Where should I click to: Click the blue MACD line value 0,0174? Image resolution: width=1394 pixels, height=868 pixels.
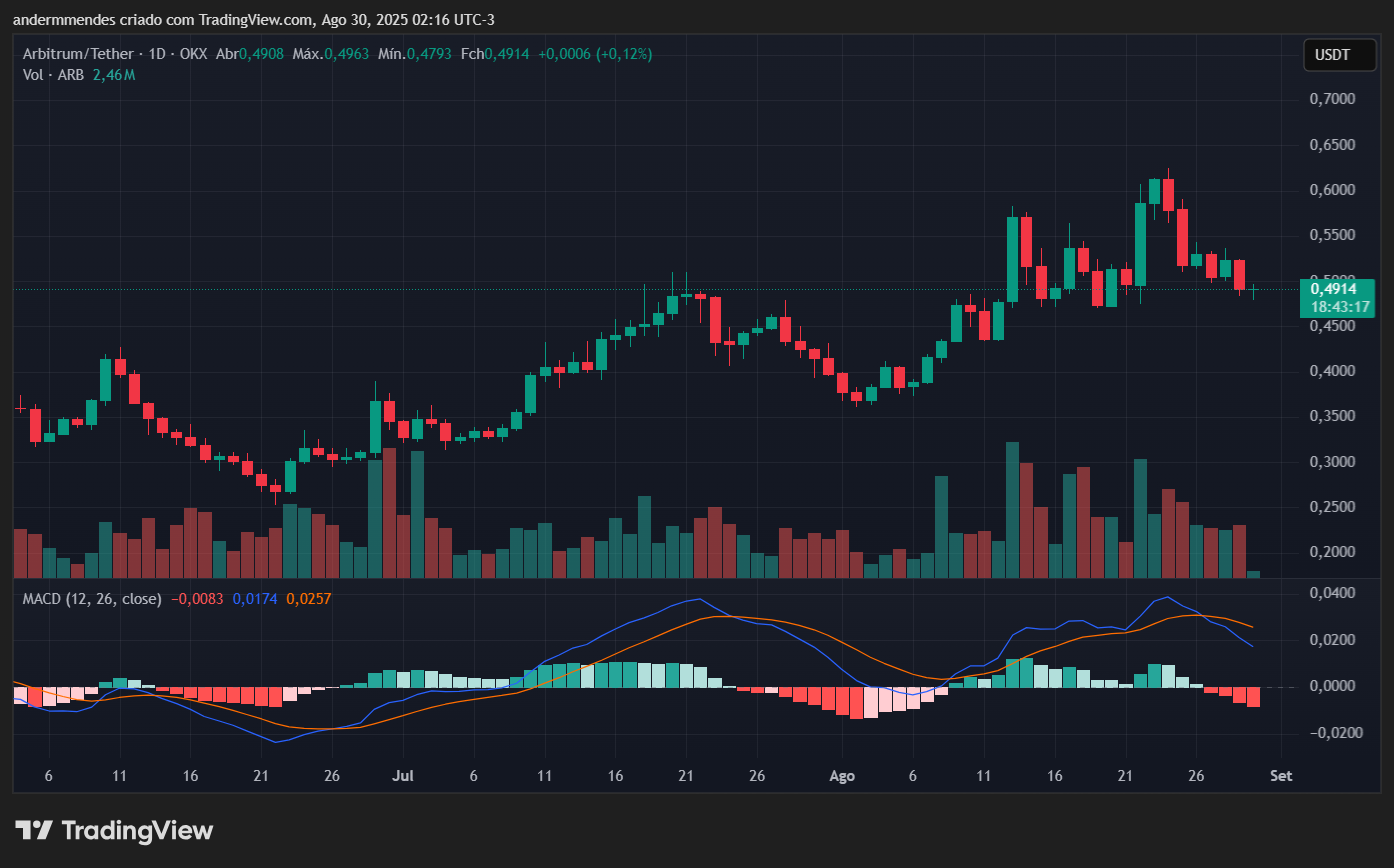coord(256,599)
